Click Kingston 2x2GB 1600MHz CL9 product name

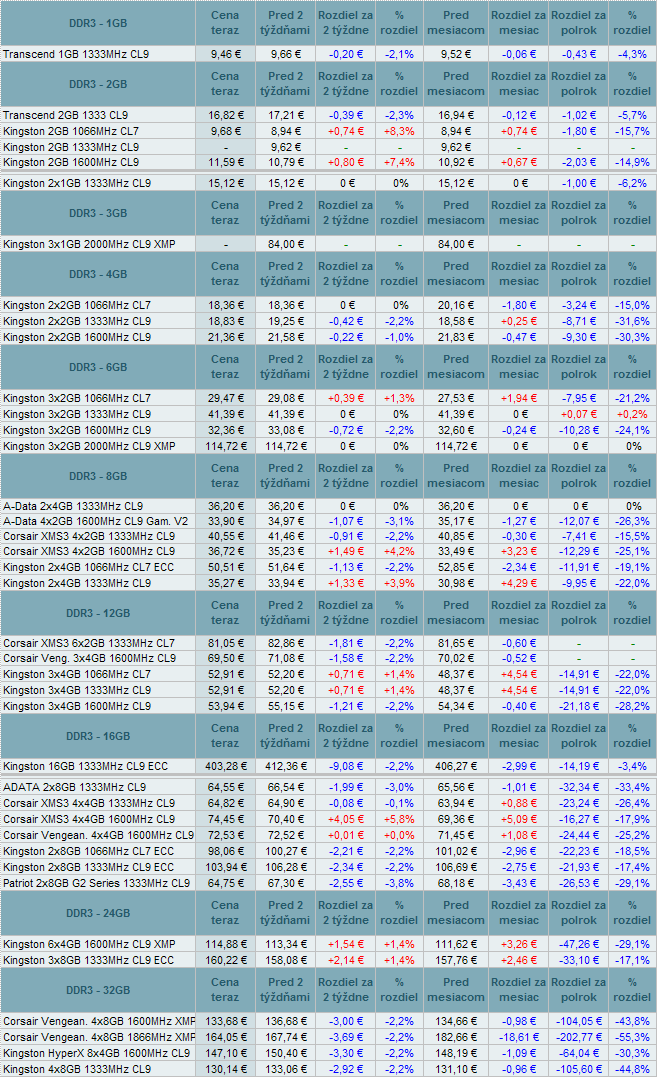point(77,337)
